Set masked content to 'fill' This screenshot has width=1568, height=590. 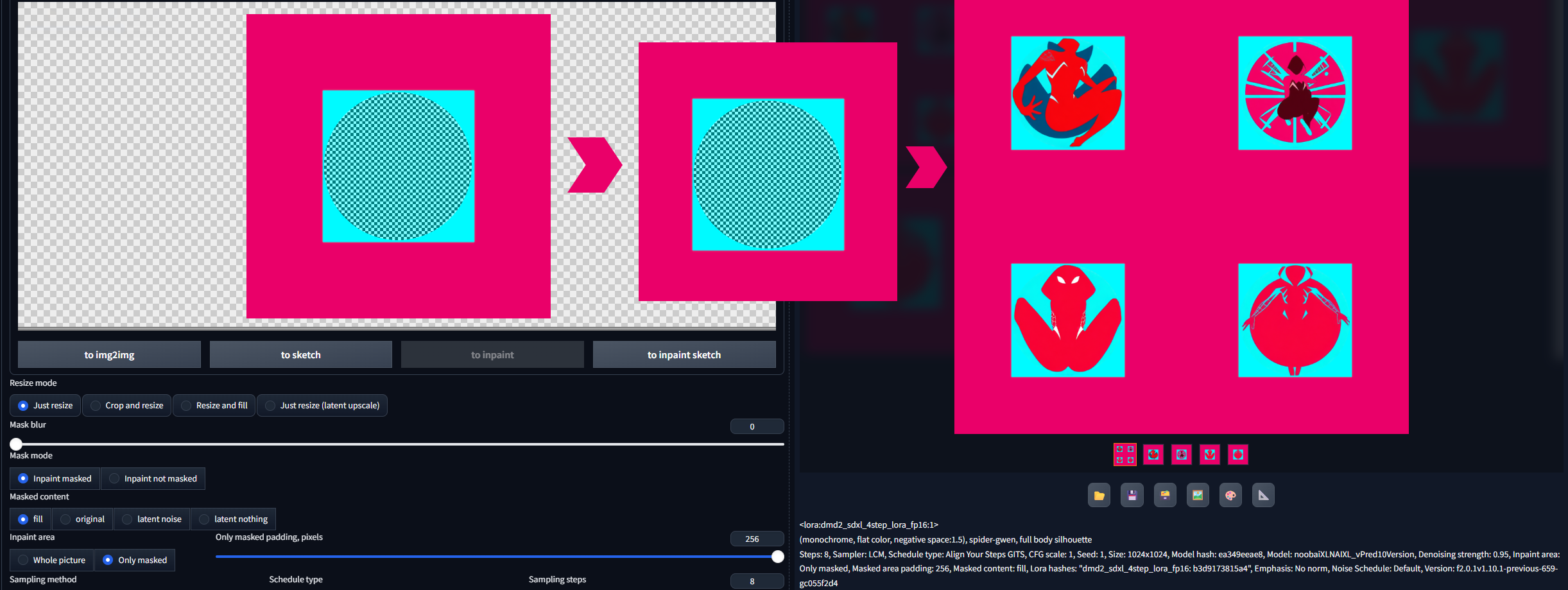pos(31,519)
